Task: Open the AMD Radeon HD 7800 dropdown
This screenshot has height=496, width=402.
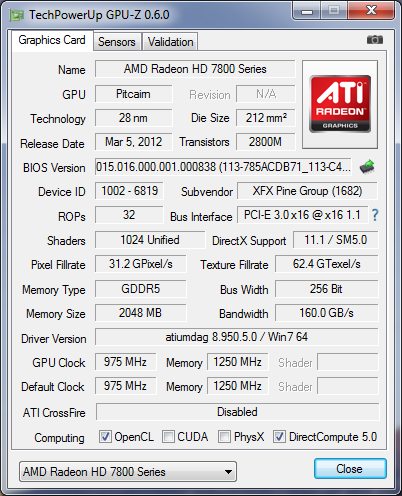Action: [x=128, y=472]
